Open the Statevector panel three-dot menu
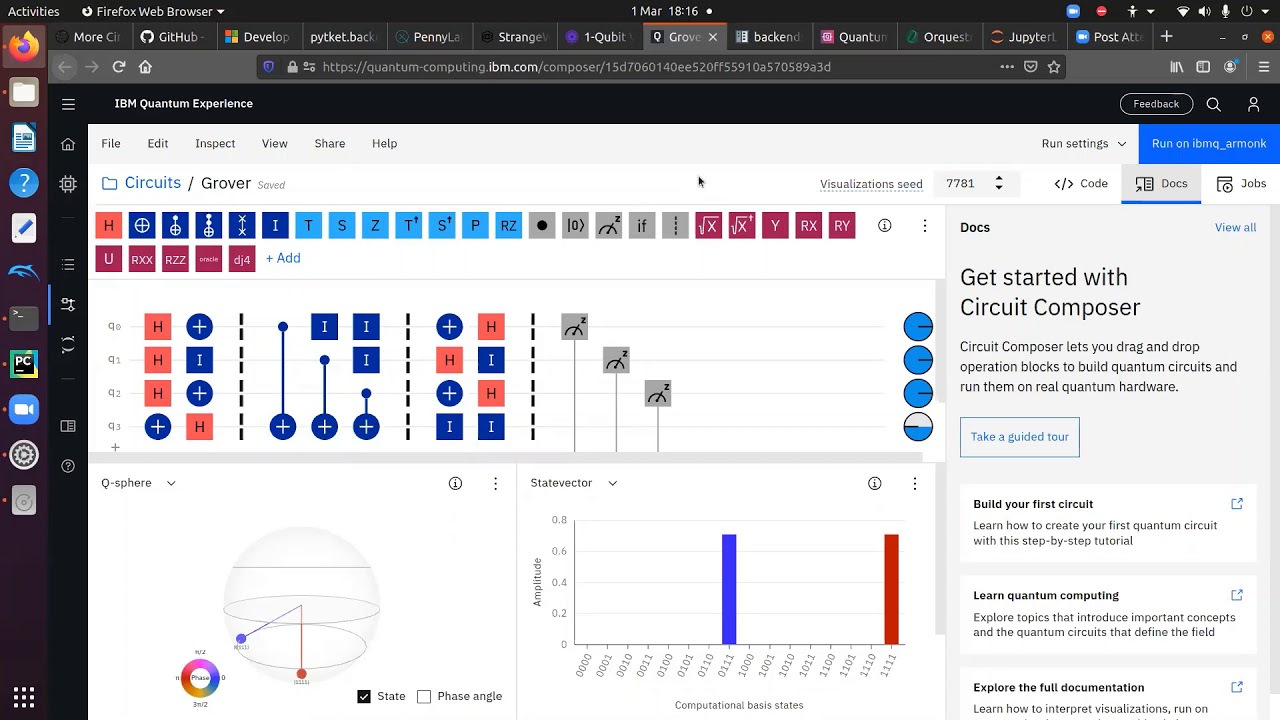This screenshot has height=720, width=1280. click(x=914, y=483)
